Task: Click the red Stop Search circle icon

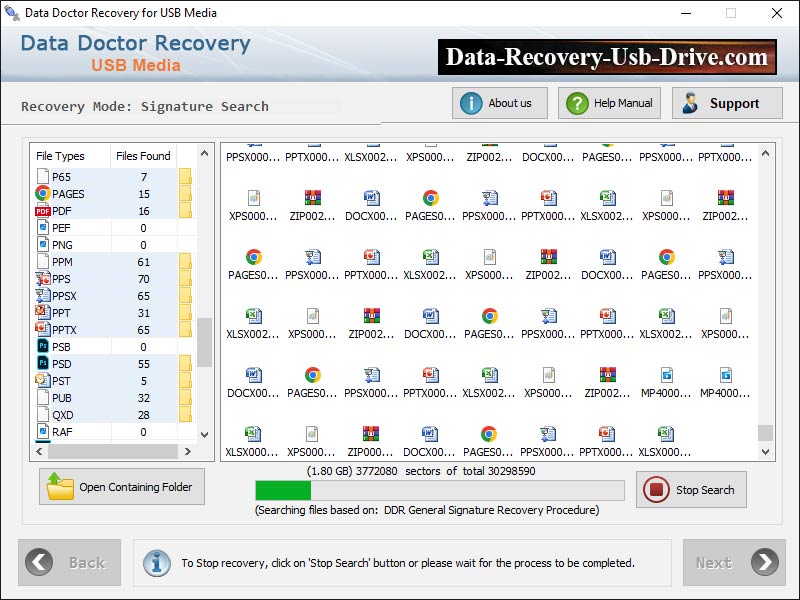Action: click(655, 489)
